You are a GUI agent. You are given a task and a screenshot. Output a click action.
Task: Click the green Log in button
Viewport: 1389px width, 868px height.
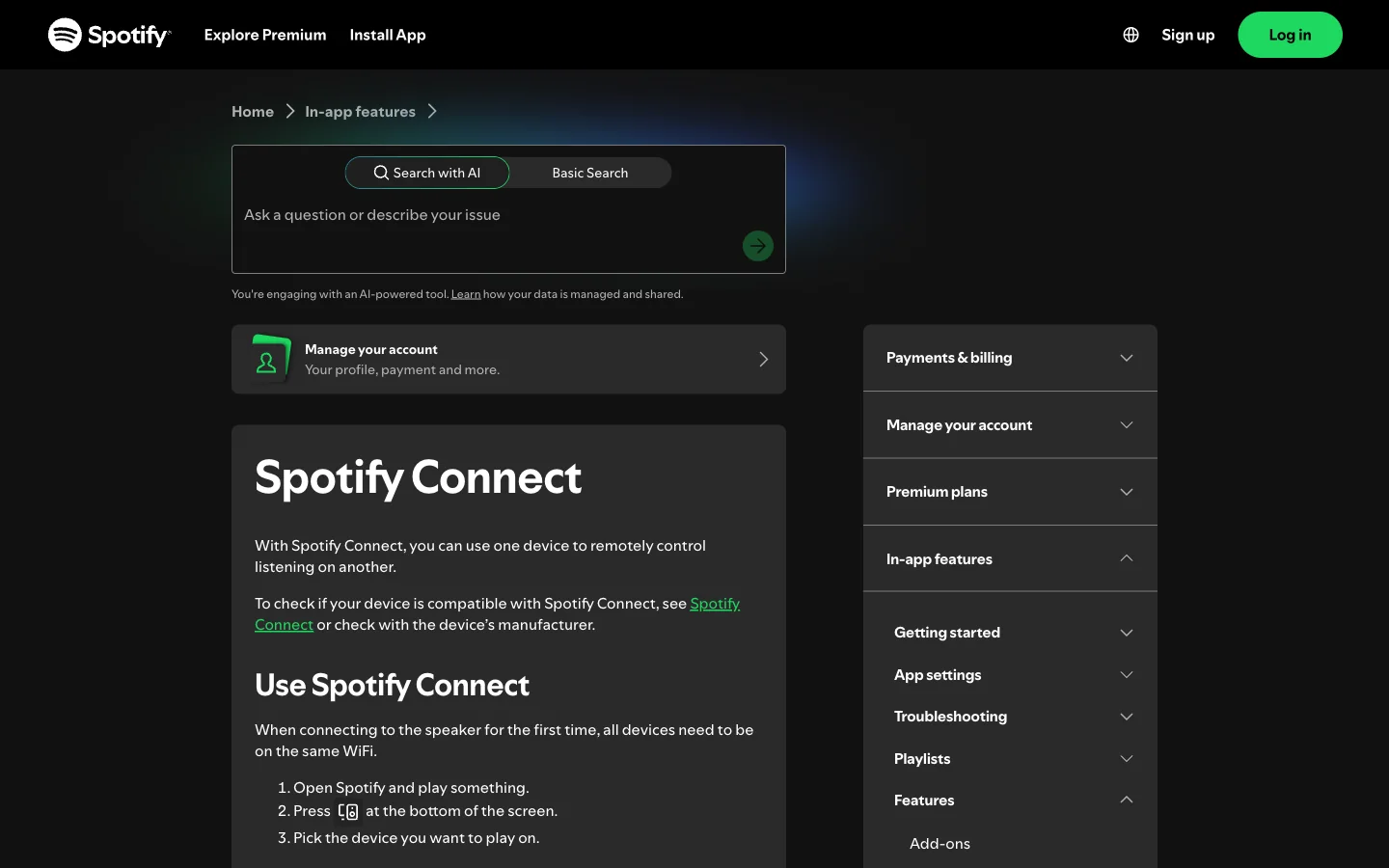(x=1290, y=35)
